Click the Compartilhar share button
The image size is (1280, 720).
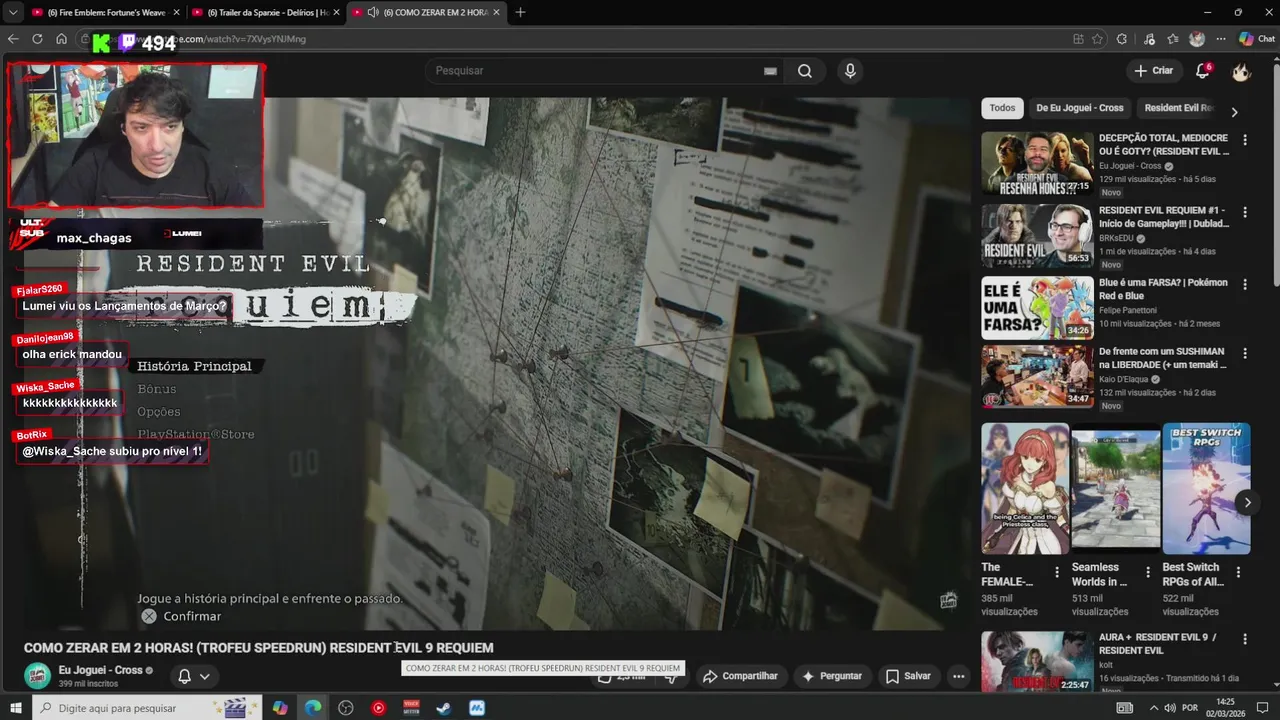[740, 676]
